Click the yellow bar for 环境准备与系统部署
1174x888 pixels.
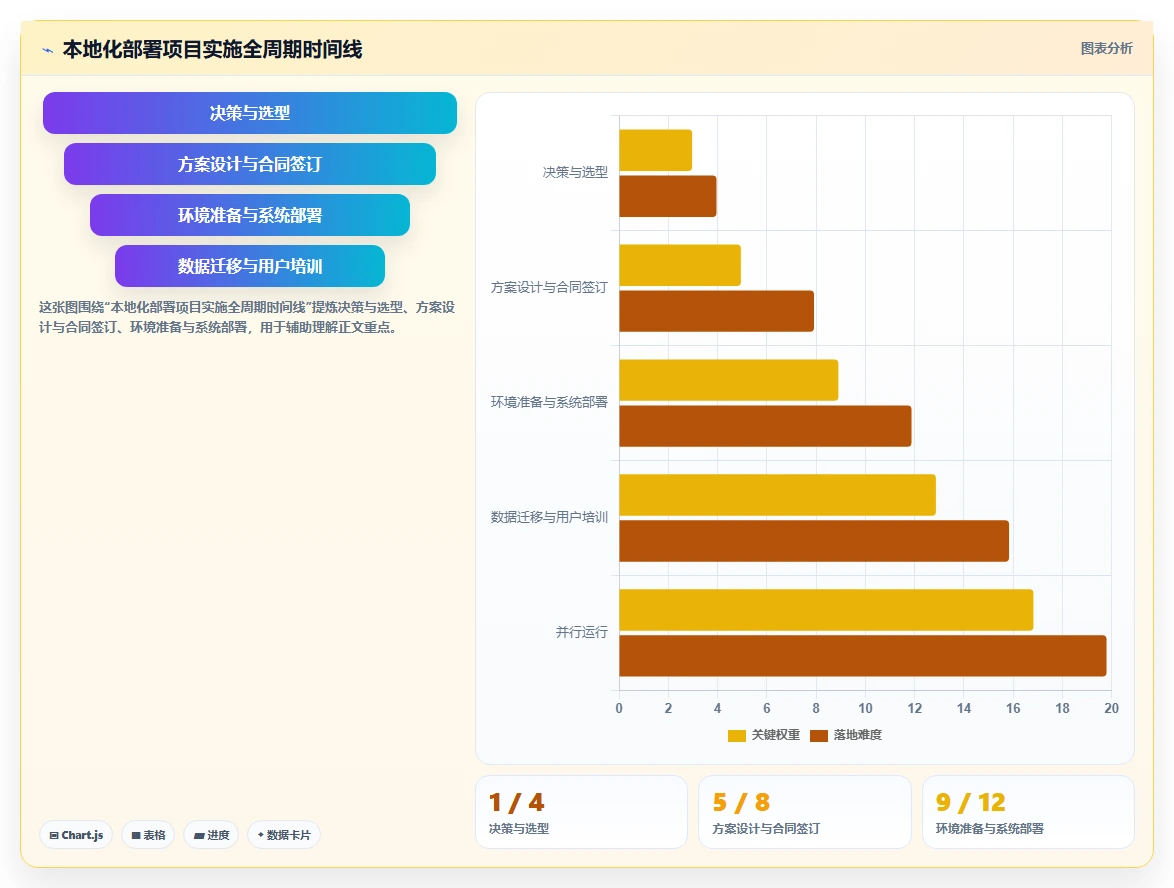click(x=729, y=380)
